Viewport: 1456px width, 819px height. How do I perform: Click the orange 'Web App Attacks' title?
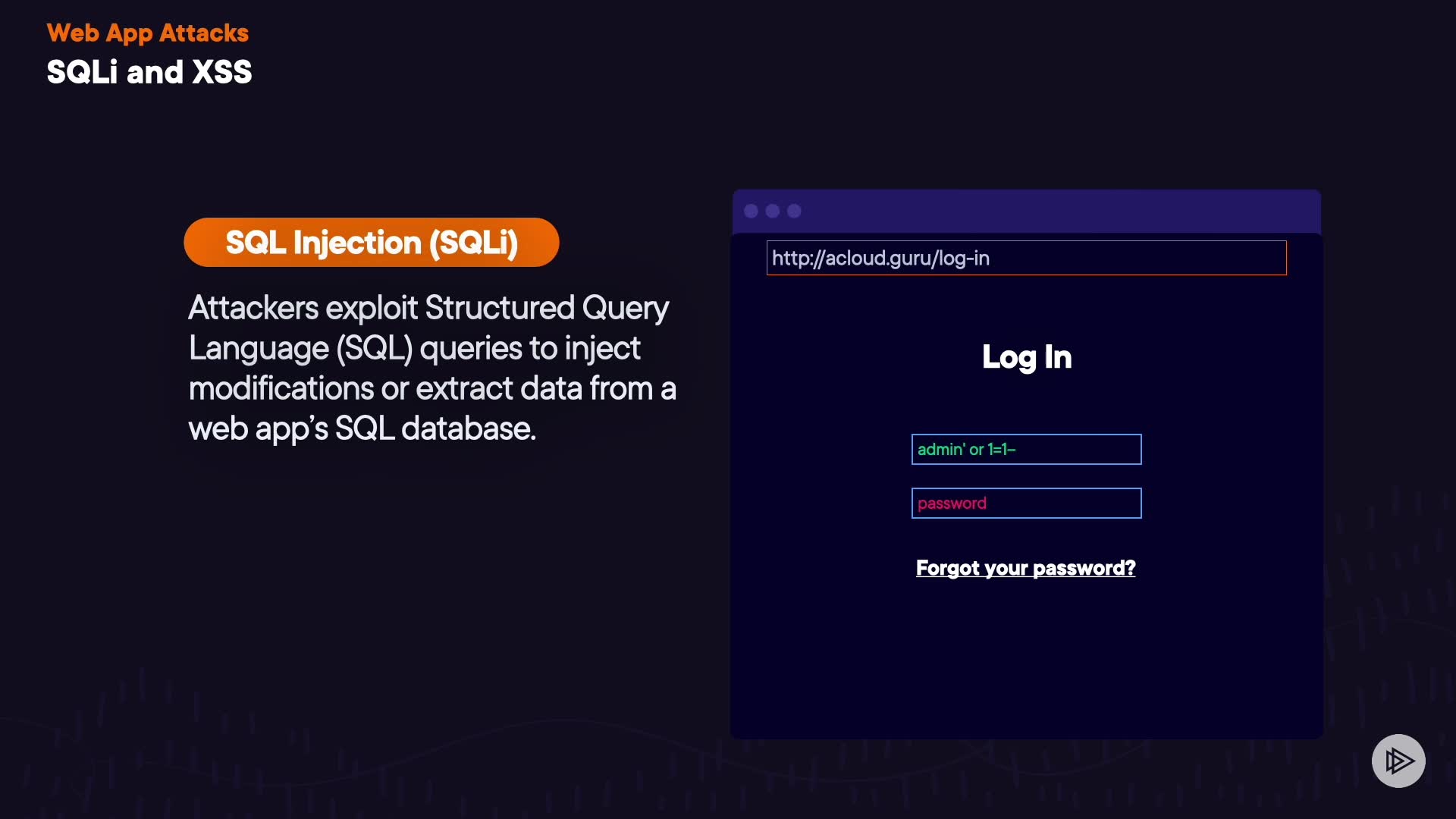click(147, 33)
